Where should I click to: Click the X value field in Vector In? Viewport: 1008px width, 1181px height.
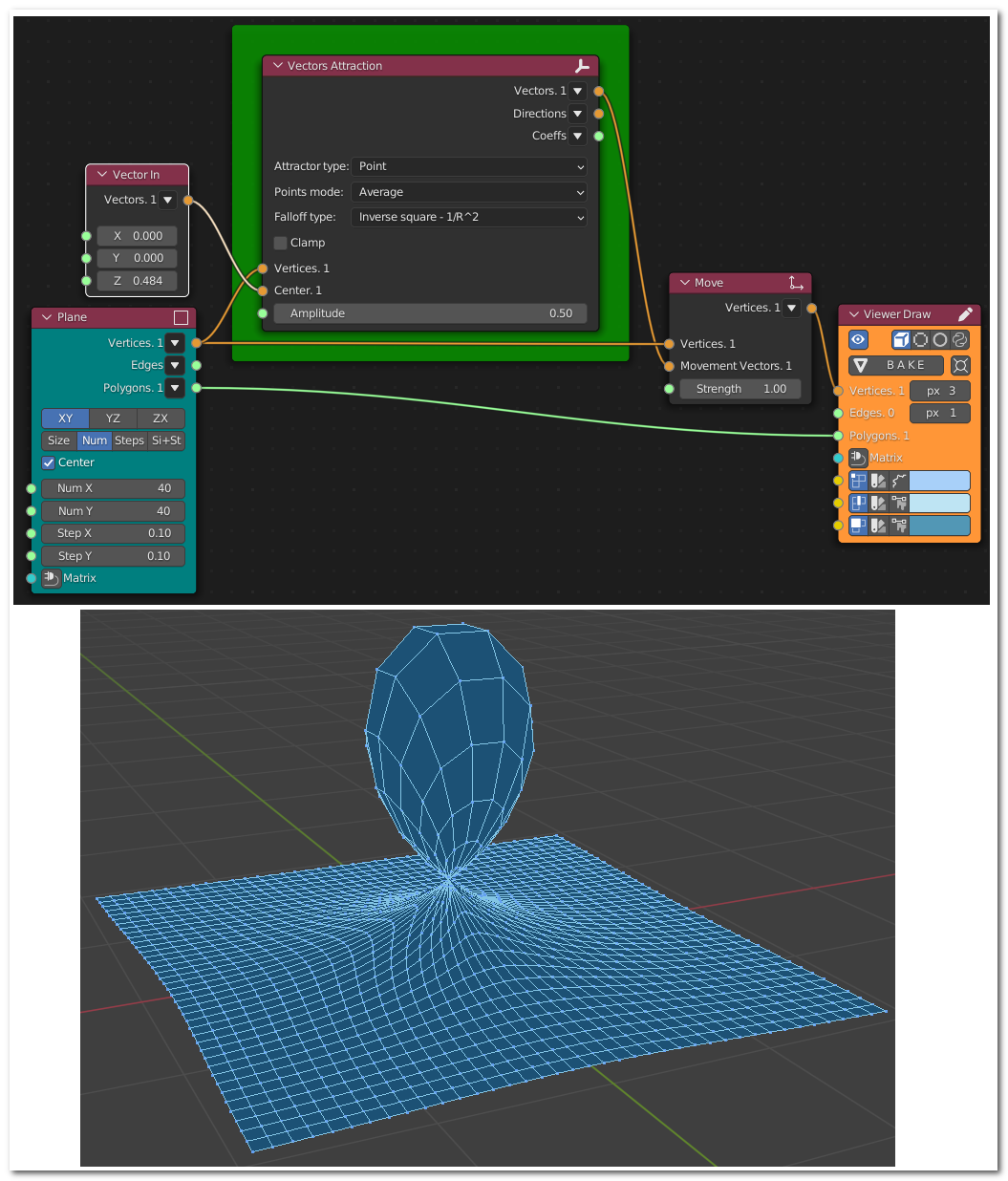(138, 236)
